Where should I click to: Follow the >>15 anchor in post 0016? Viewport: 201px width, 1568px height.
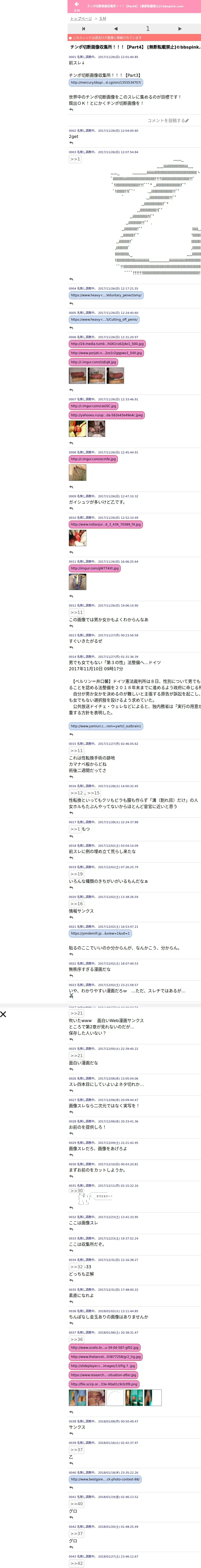[93, 793]
